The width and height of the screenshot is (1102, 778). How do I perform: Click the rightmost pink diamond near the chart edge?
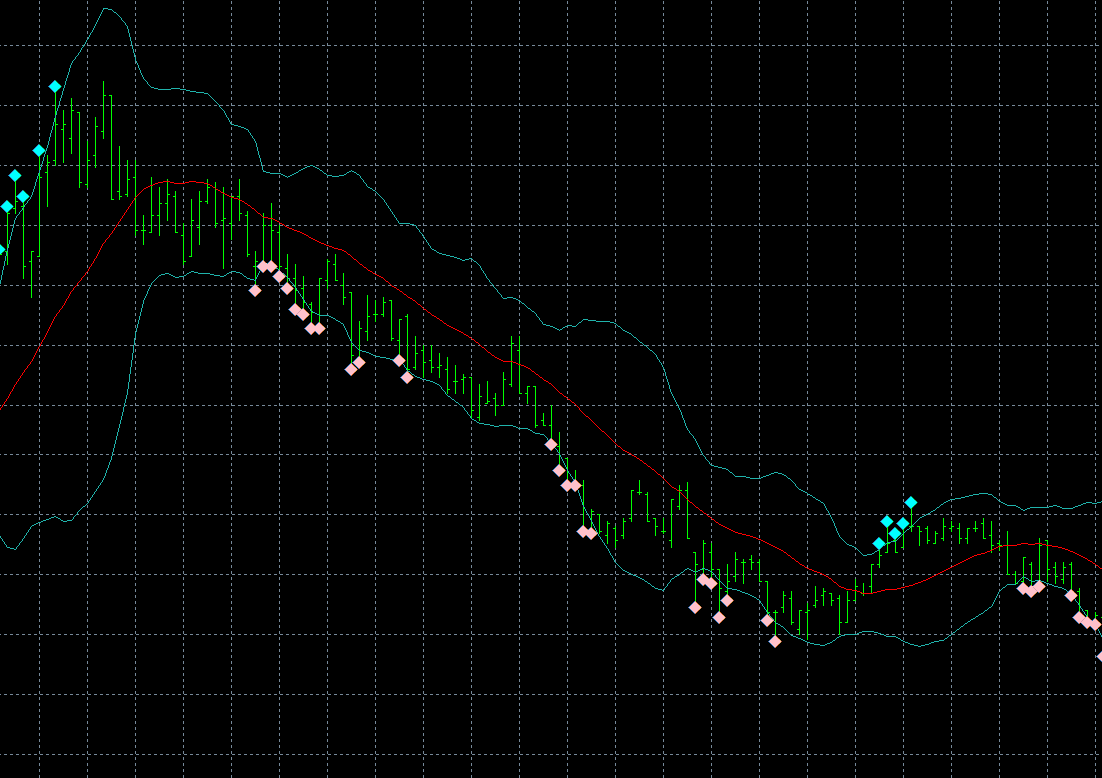[1091, 621]
